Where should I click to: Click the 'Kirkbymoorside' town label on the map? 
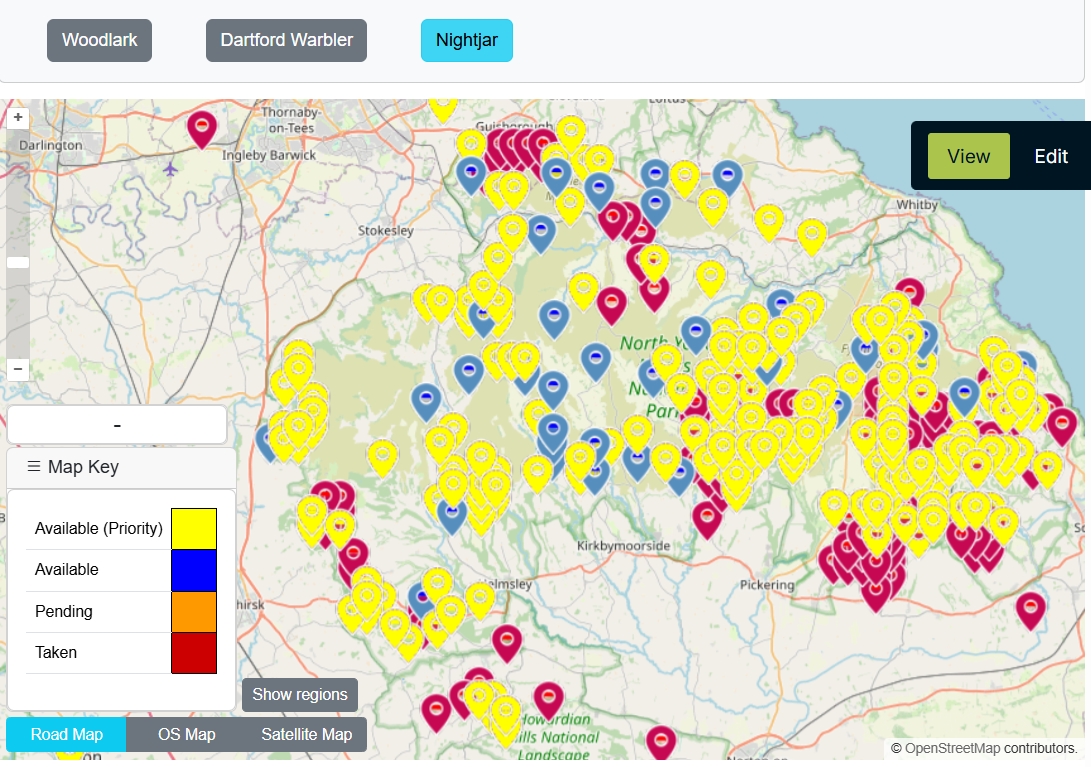pyautogui.click(x=623, y=546)
